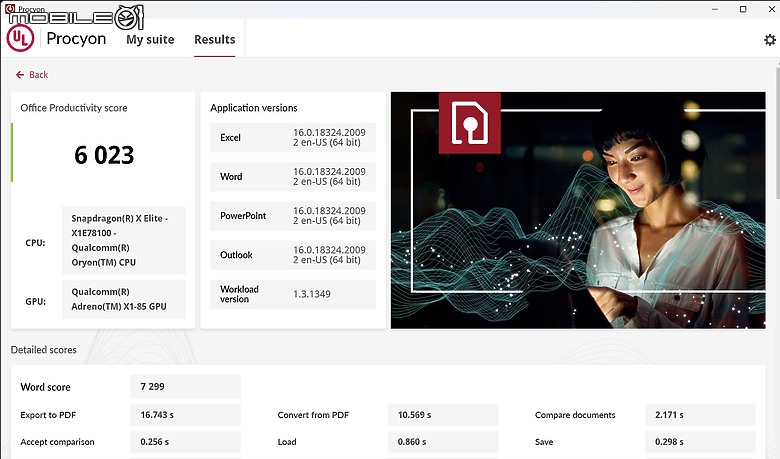
Task: Click the Export to PDF 16.743 s value
Action: (x=186, y=415)
